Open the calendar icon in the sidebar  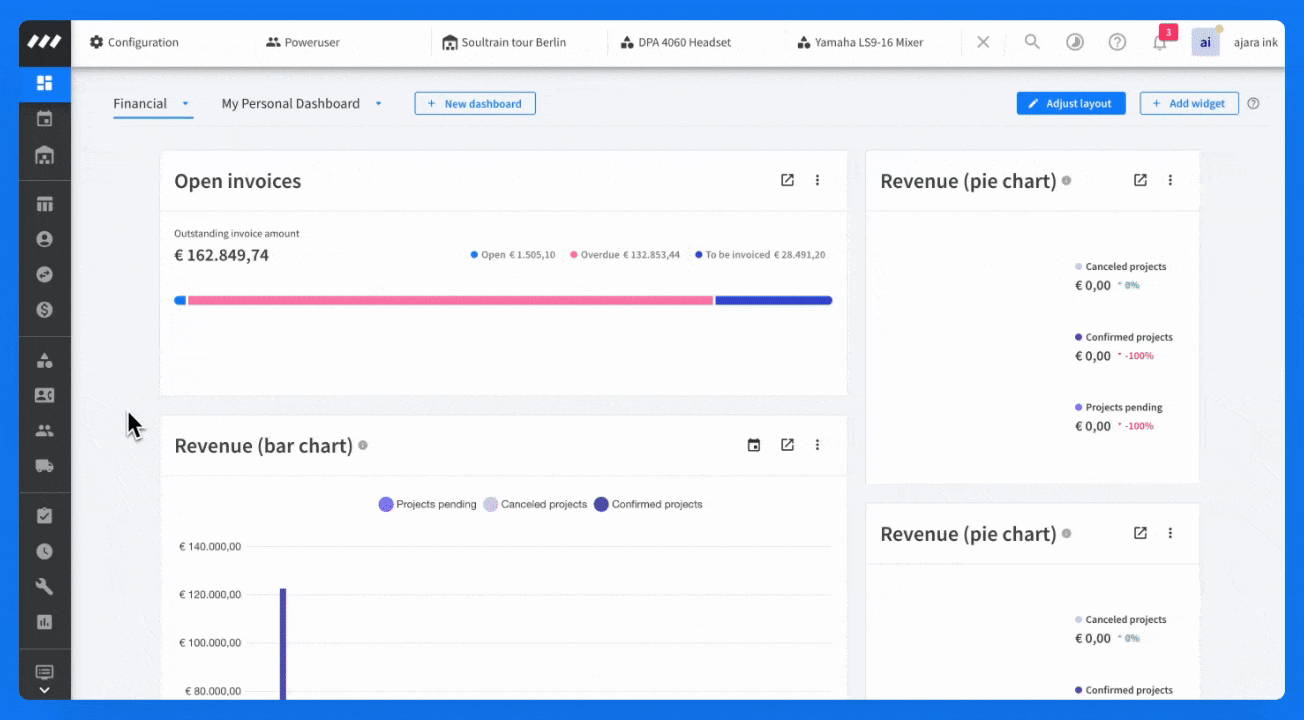tap(44, 119)
